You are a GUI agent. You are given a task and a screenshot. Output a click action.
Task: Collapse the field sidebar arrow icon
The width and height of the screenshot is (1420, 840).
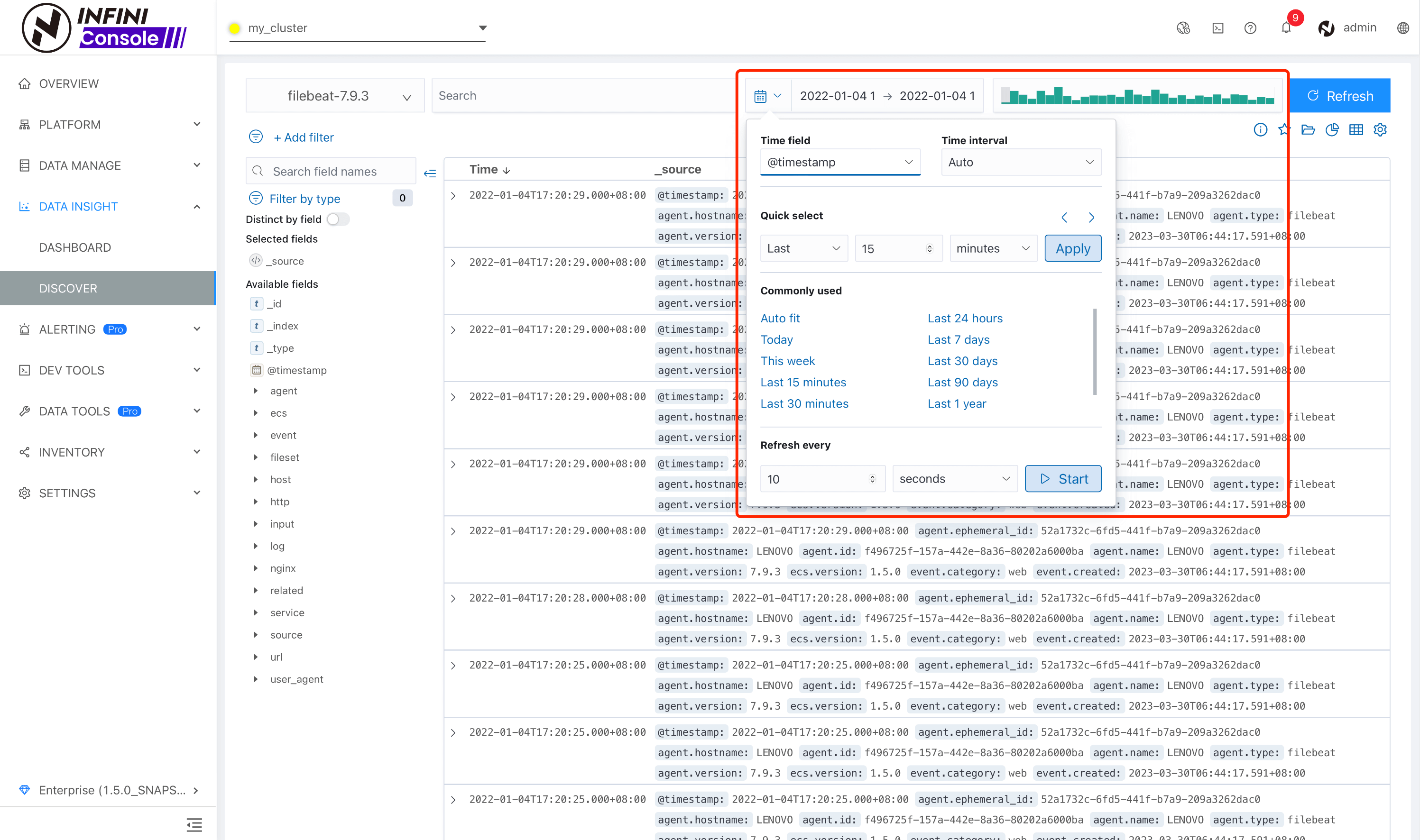430,173
